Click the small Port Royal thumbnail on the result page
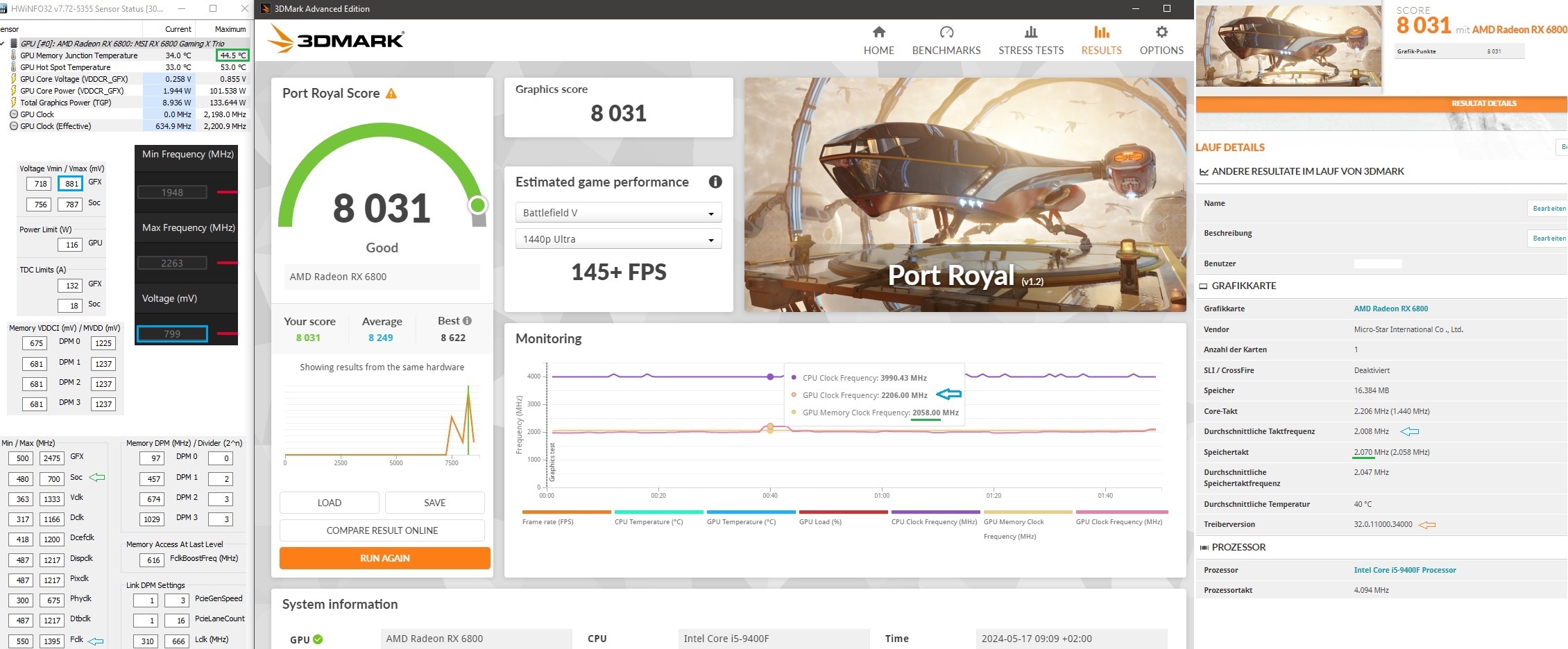Image resolution: width=1568 pixels, height=649 pixels. [x=1288, y=45]
